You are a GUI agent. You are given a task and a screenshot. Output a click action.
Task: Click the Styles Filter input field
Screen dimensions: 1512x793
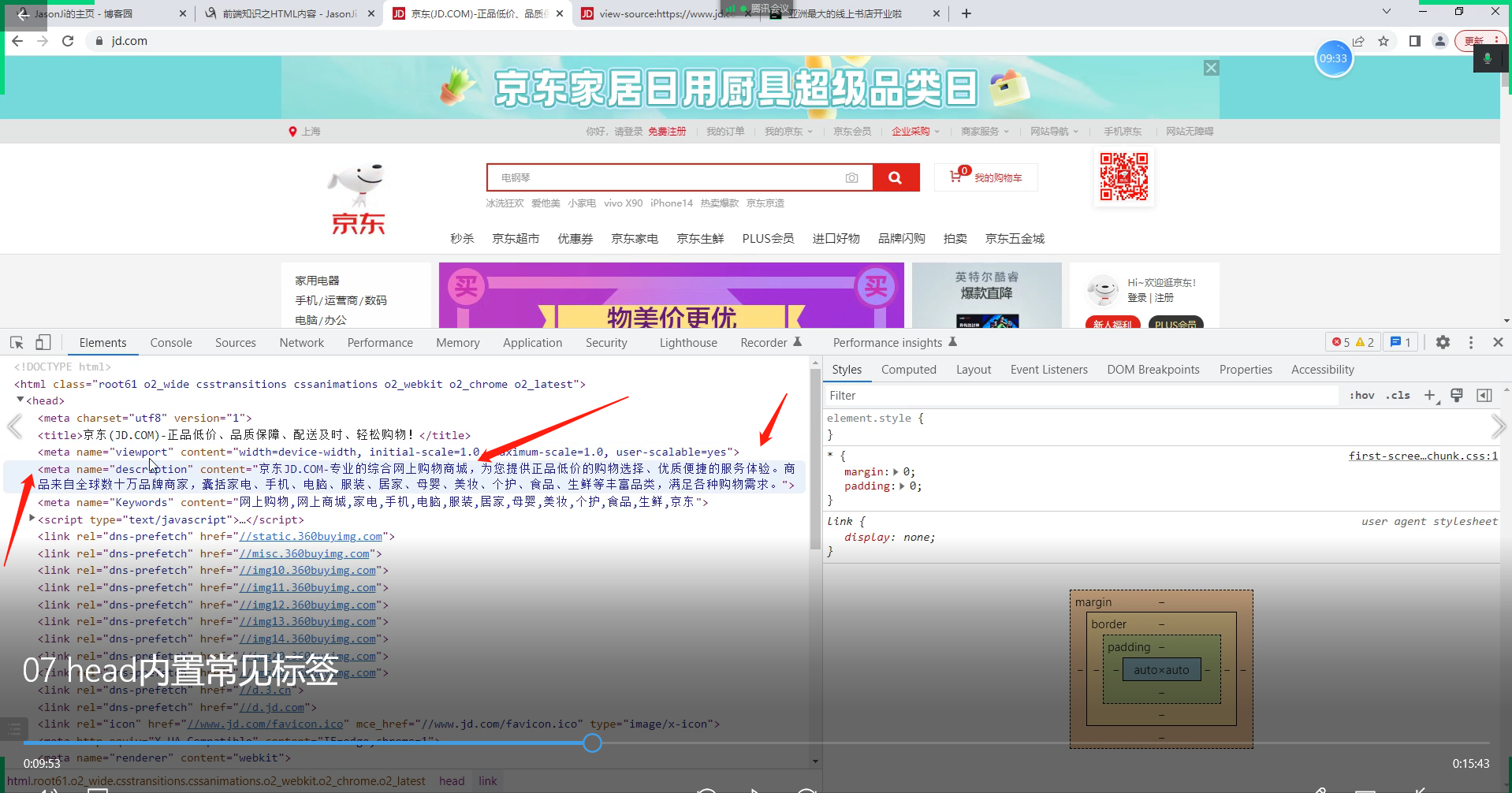pyautogui.click(x=1082, y=396)
